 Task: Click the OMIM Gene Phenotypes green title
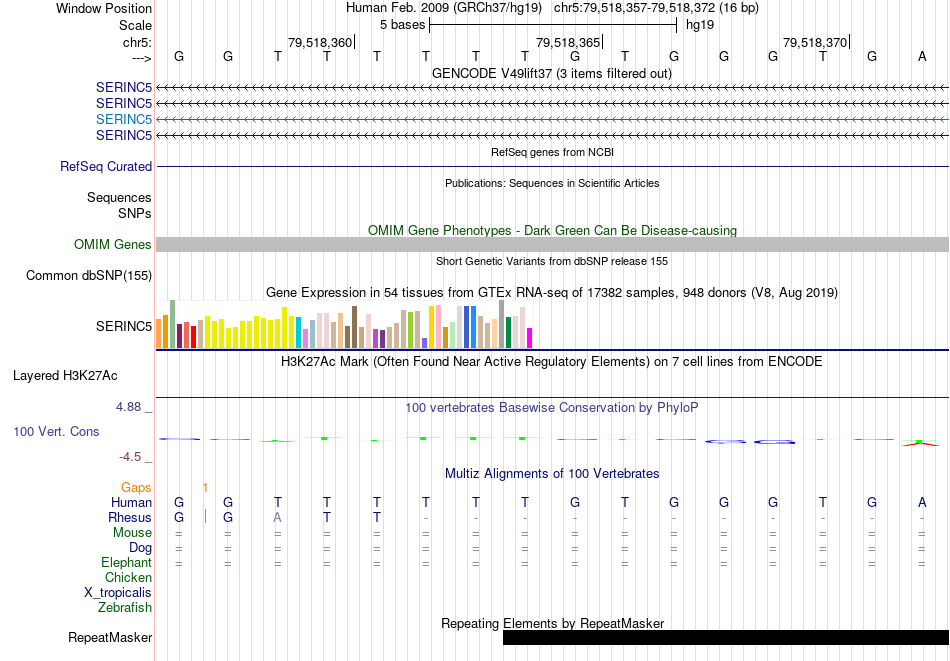pos(552,231)
